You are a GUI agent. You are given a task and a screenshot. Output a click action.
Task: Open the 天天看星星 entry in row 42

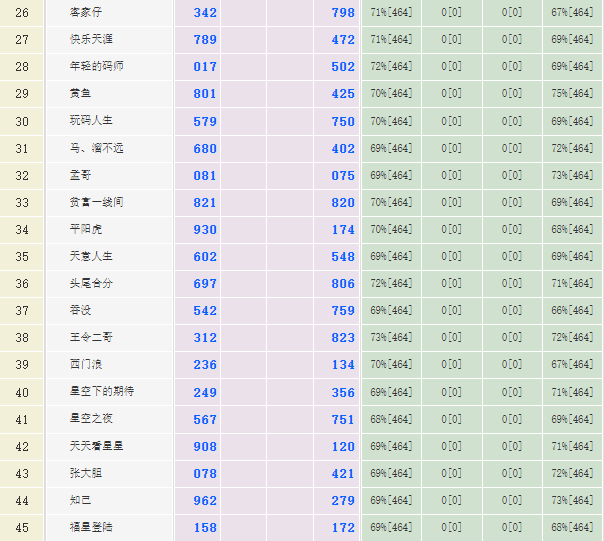(96, 446)
